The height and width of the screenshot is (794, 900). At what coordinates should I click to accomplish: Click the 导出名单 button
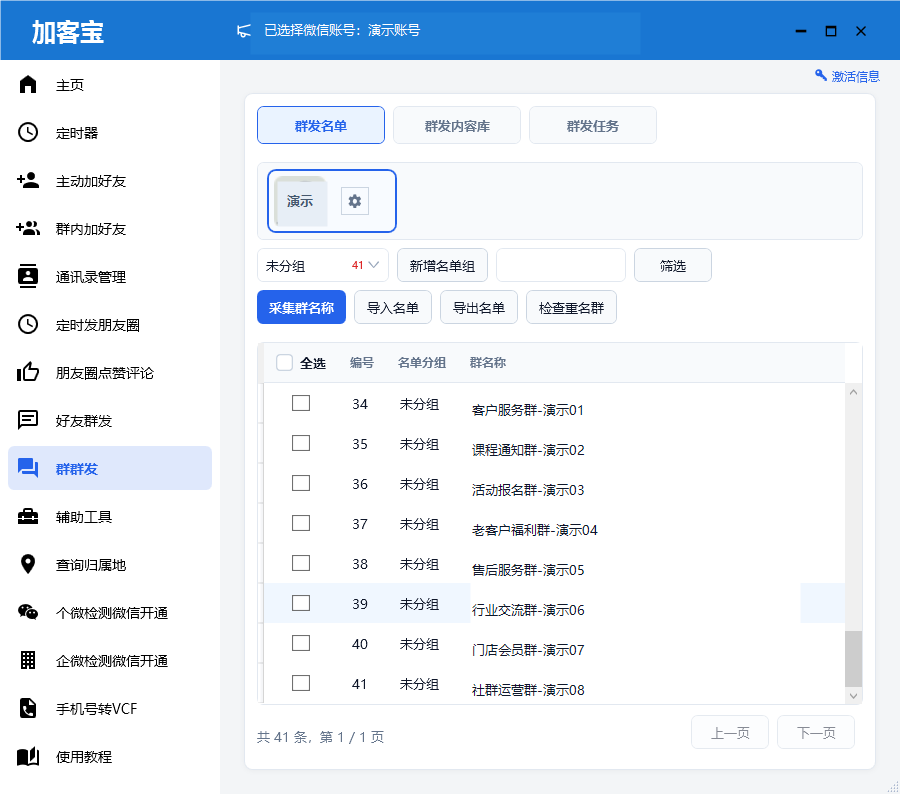[479, 307]
